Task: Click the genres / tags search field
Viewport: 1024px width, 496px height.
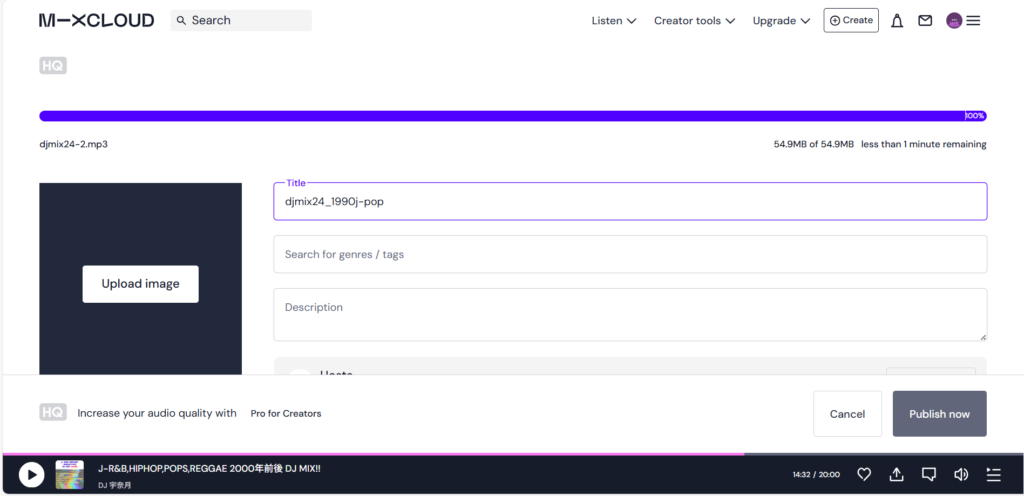Action: pos(630,254)
